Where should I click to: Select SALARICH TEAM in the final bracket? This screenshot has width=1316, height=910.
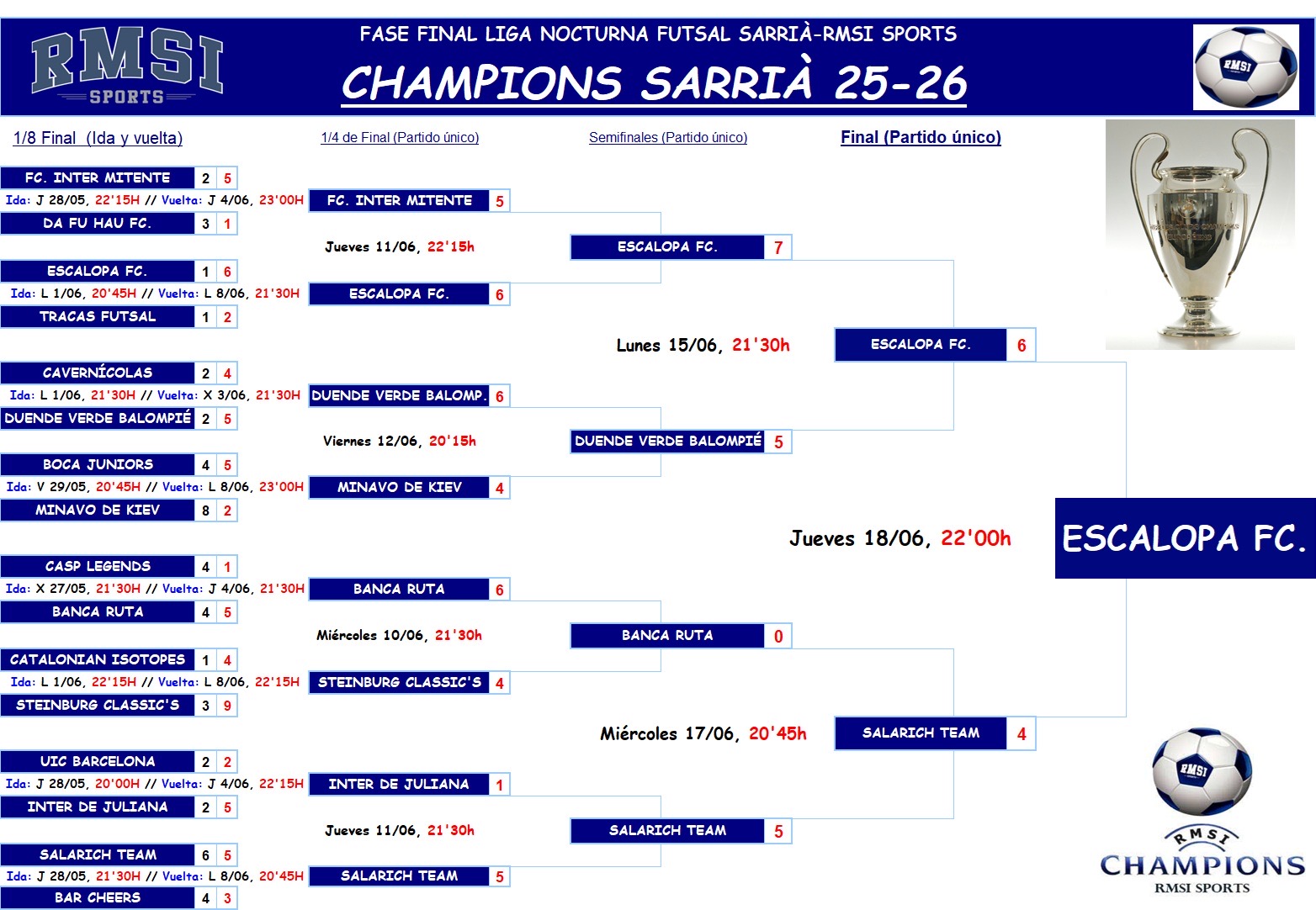tap(921, 733)
